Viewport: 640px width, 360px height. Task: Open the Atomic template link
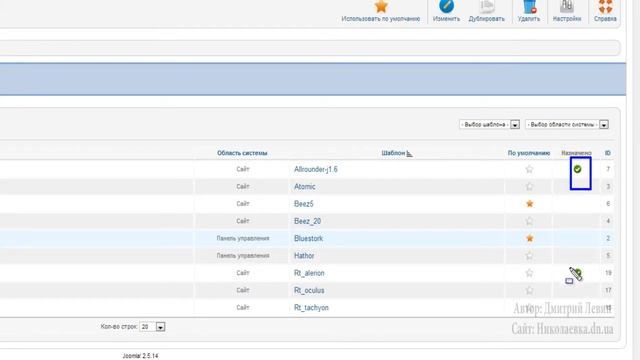[304, 187]
